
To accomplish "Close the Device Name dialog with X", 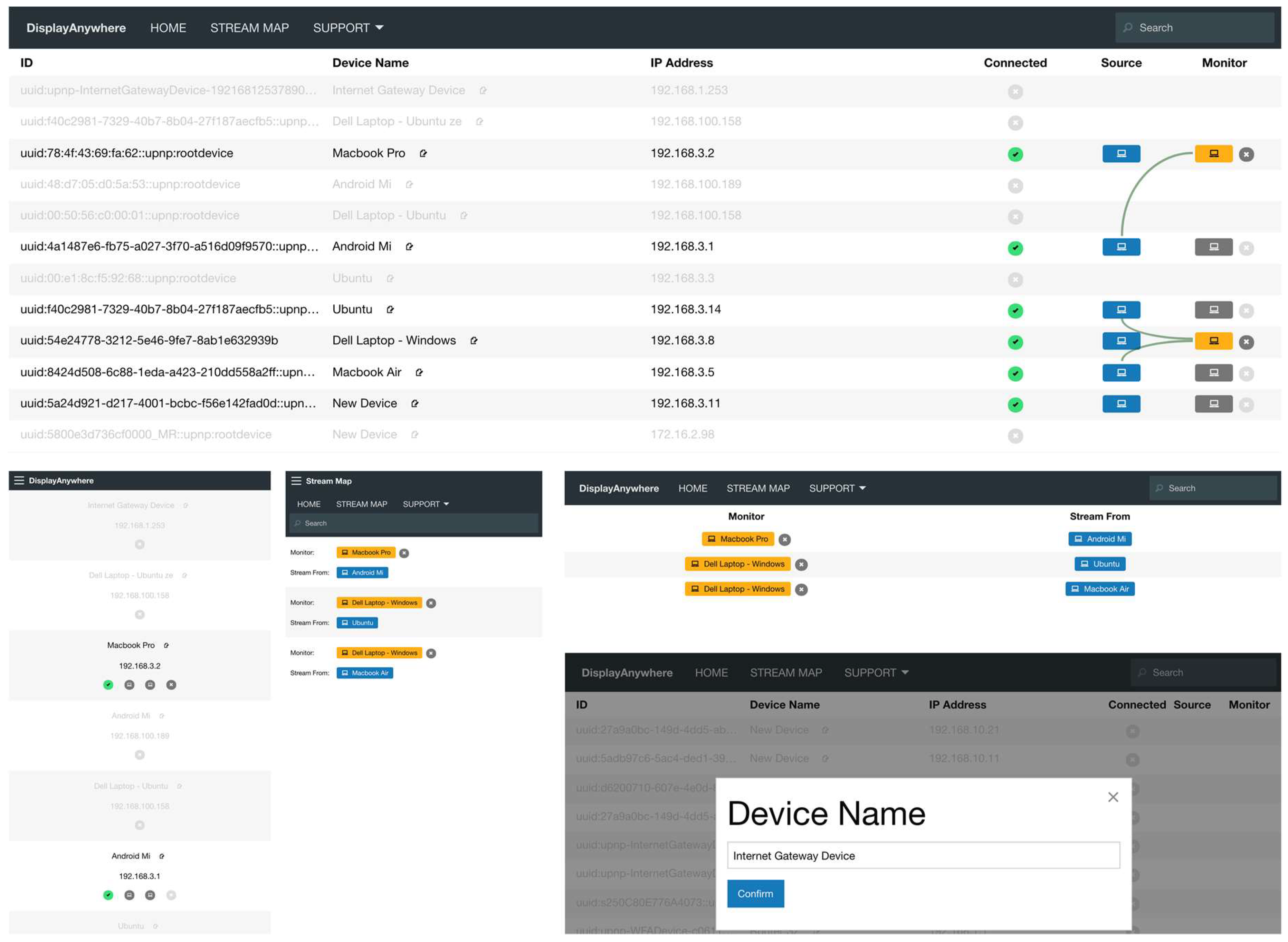I will click(1113, 797).
